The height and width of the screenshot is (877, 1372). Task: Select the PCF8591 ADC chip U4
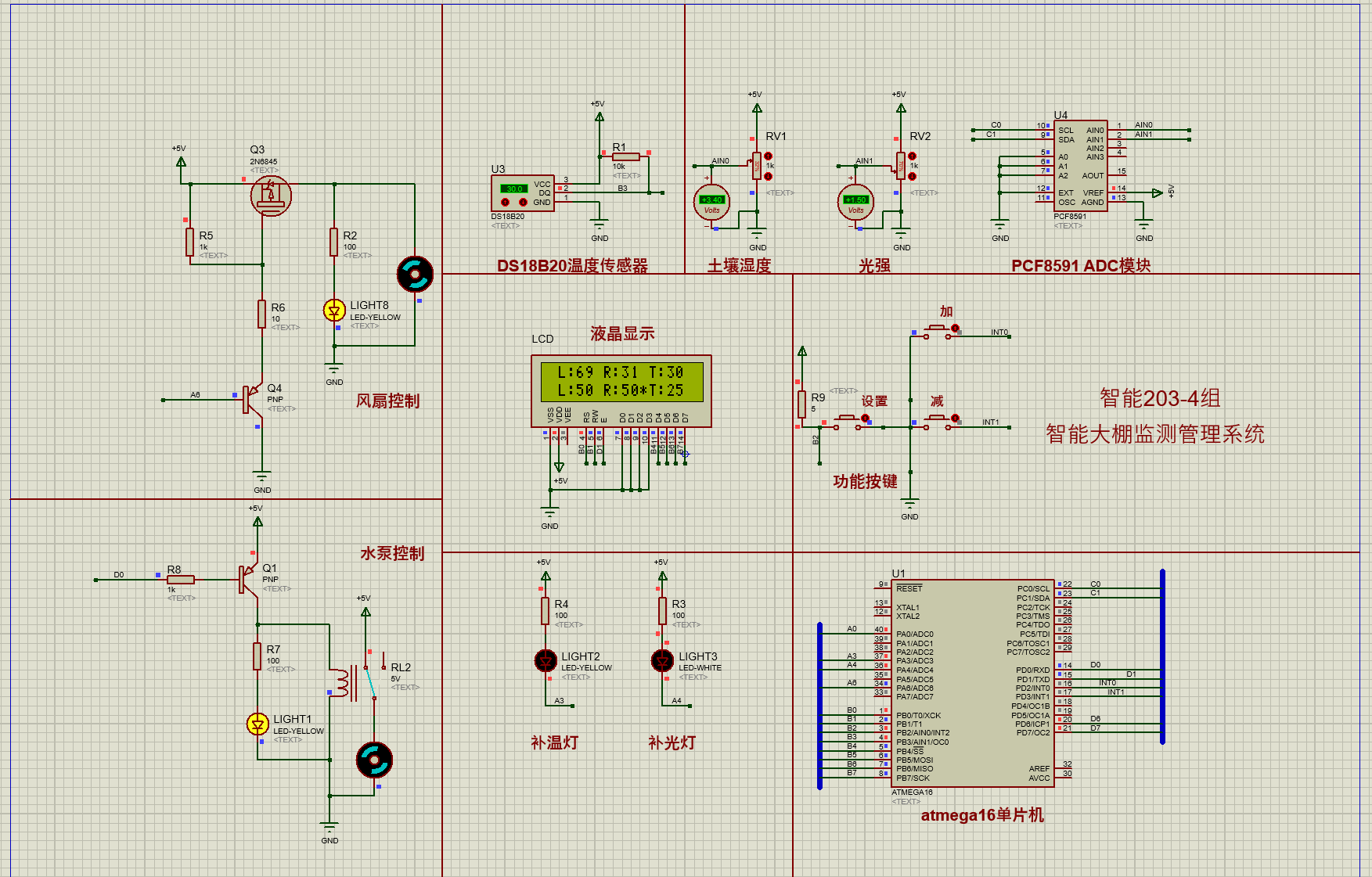pyautogui.click(x=1080, y=164)
